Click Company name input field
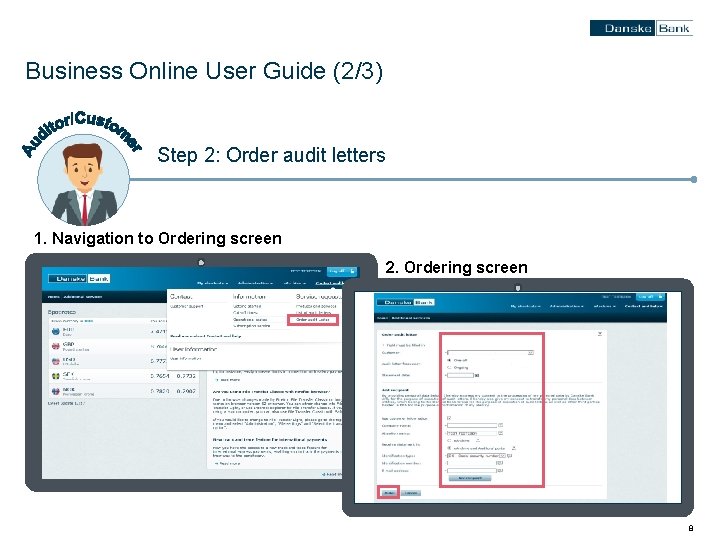The image size is (720, 540). click(472, 425)
